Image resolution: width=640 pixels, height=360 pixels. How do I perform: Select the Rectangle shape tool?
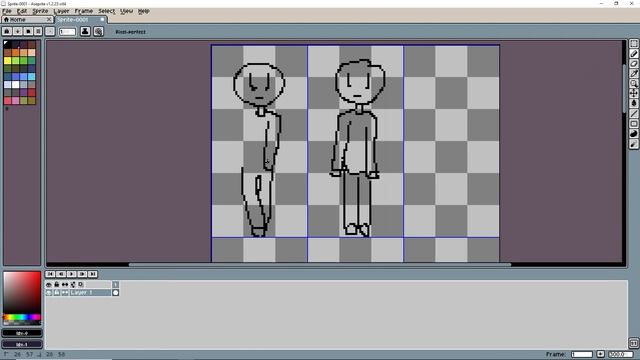(x=633, y=124)
